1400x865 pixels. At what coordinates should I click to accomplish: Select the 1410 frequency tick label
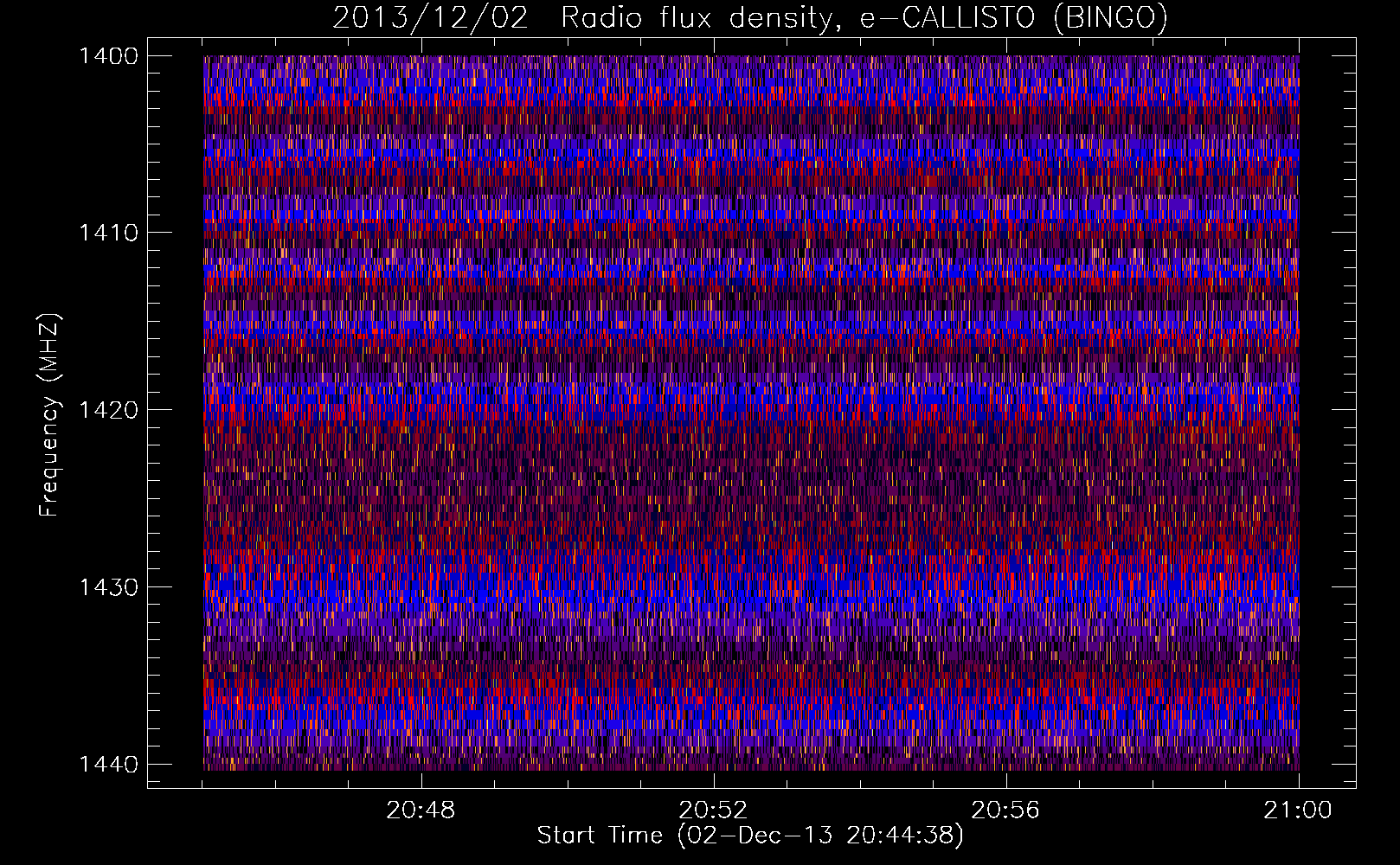(108, 233)
